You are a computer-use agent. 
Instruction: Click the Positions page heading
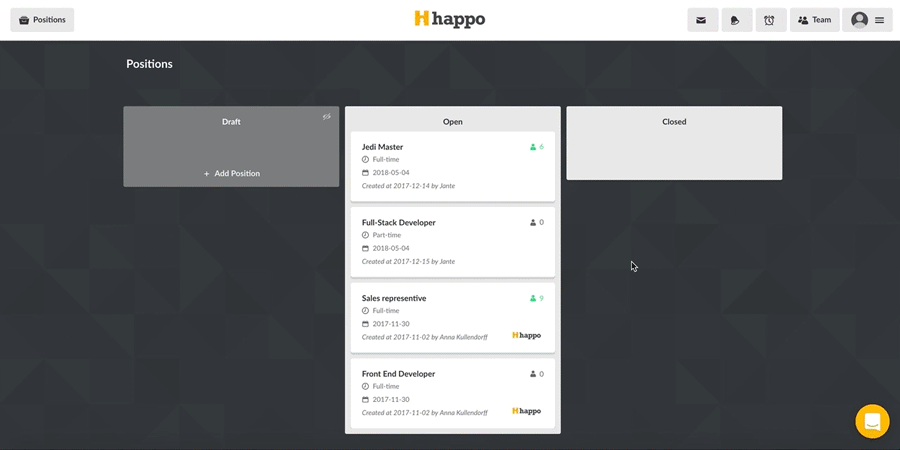(x=149, y=64)
